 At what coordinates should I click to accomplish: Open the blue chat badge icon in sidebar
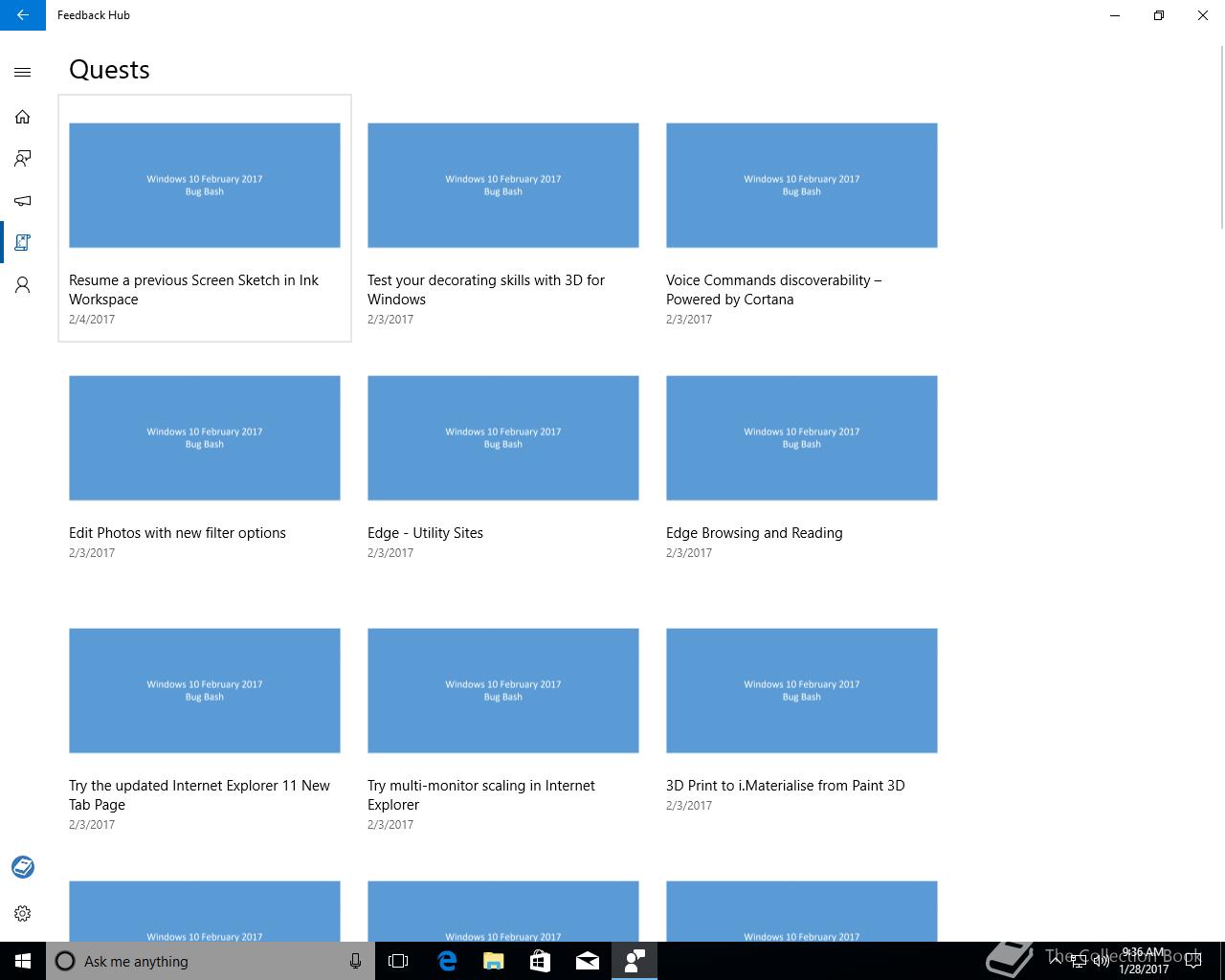click(x=23, y=867)
